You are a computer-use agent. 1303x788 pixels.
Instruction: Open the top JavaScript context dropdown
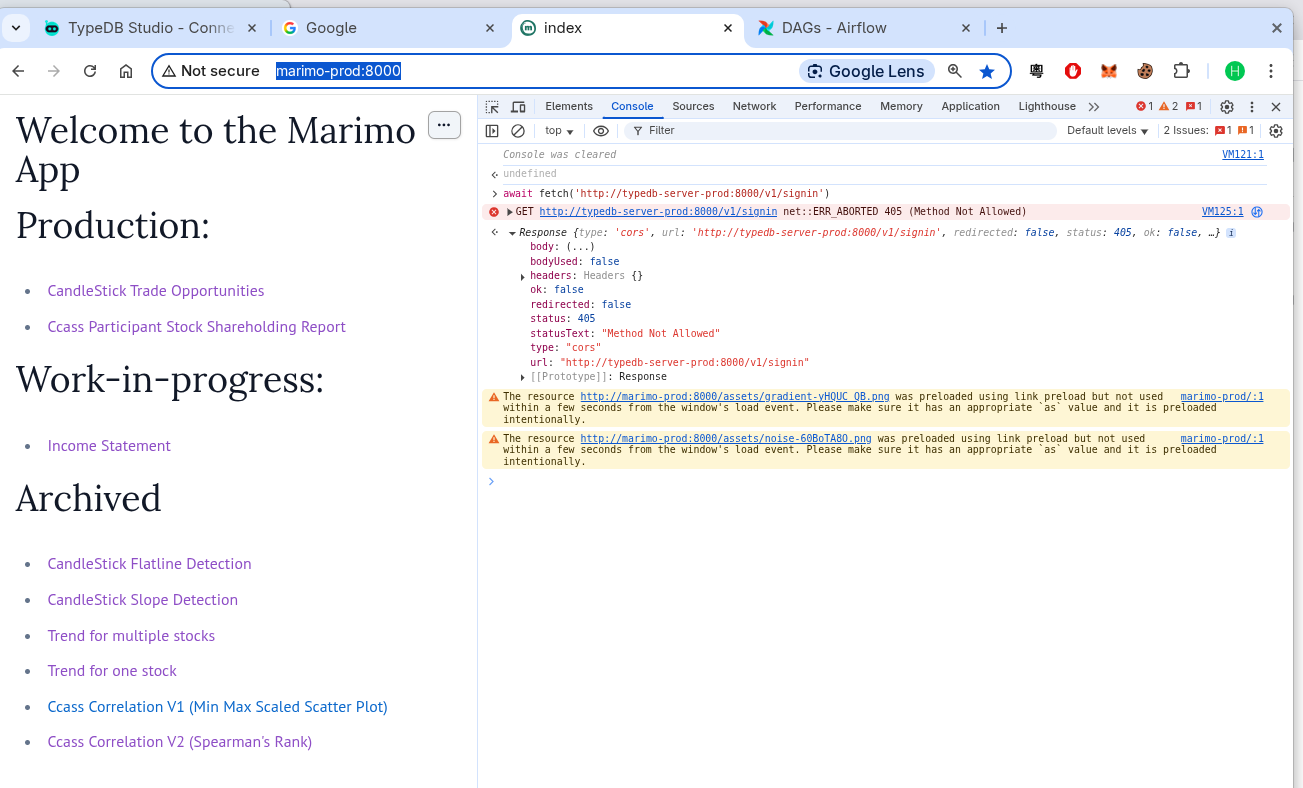tap(559, 131)
